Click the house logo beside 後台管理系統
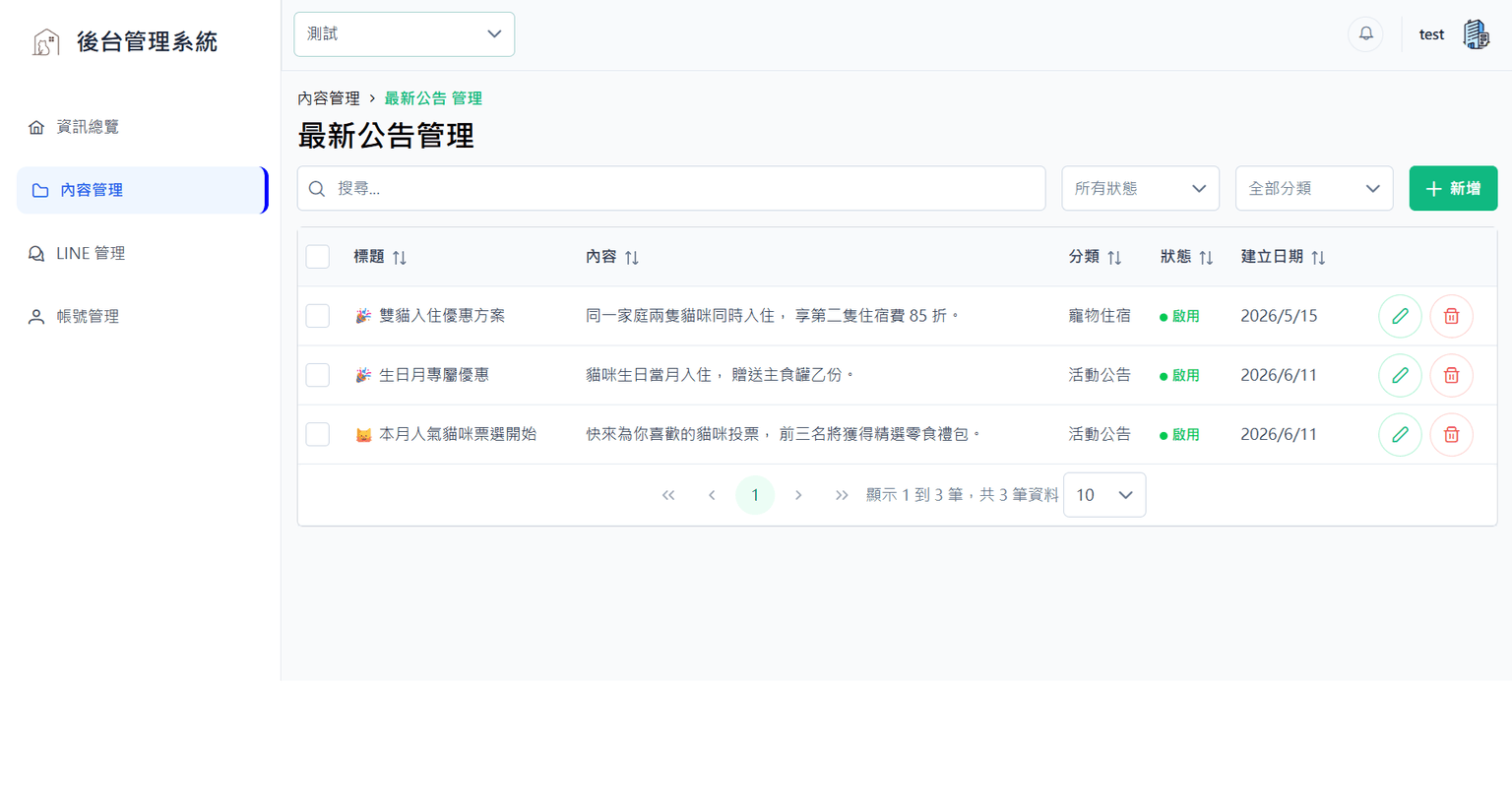1512x811 pixels. [46, 42]
